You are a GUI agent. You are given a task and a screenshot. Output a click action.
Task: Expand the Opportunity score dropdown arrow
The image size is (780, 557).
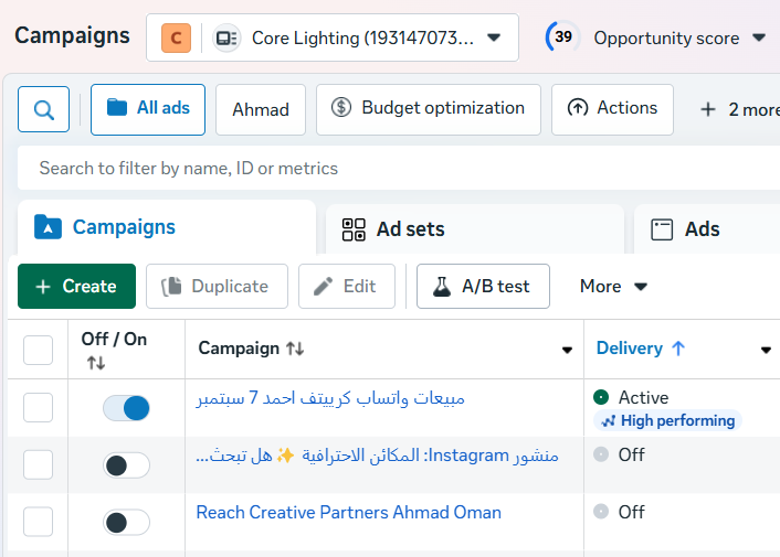(x=759, y=38)
